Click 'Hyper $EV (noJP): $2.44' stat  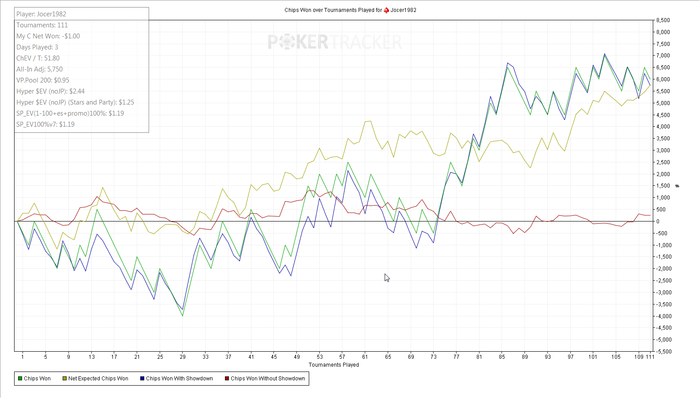tap(50, 91)
